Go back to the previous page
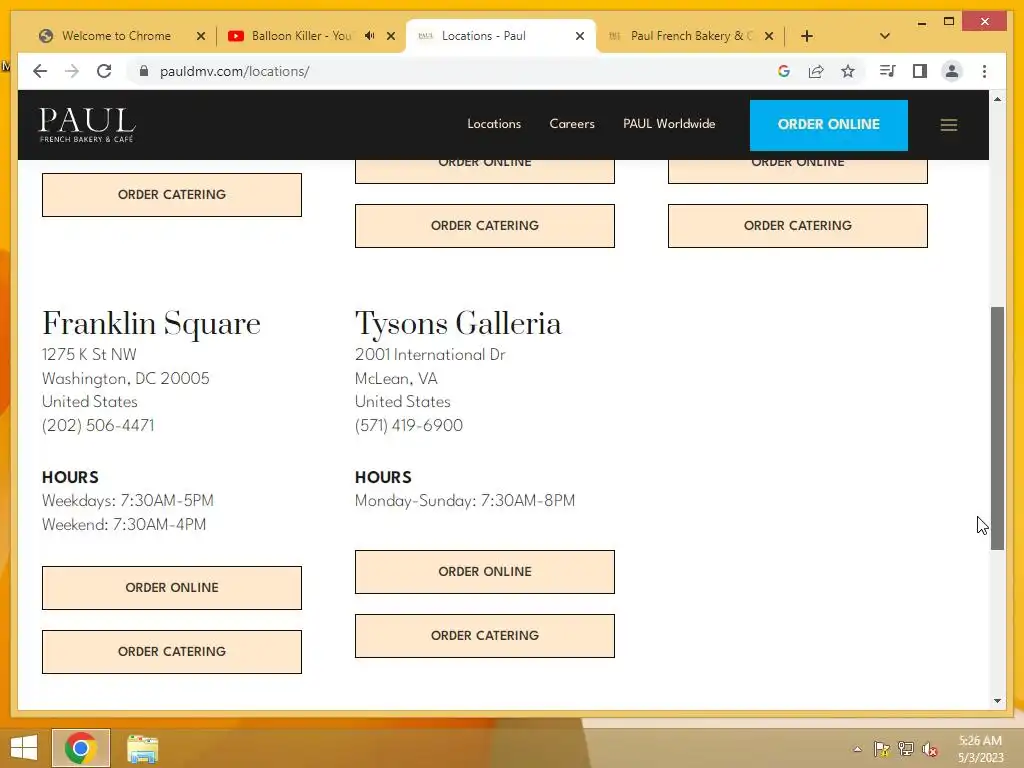Viewport: 1024px width, 768px height. pyautogui.click(x=40, y=71)
